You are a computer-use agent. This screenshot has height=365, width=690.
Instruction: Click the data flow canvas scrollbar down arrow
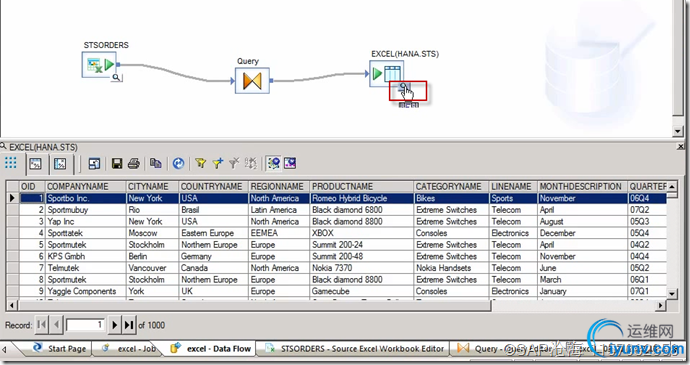678,131
